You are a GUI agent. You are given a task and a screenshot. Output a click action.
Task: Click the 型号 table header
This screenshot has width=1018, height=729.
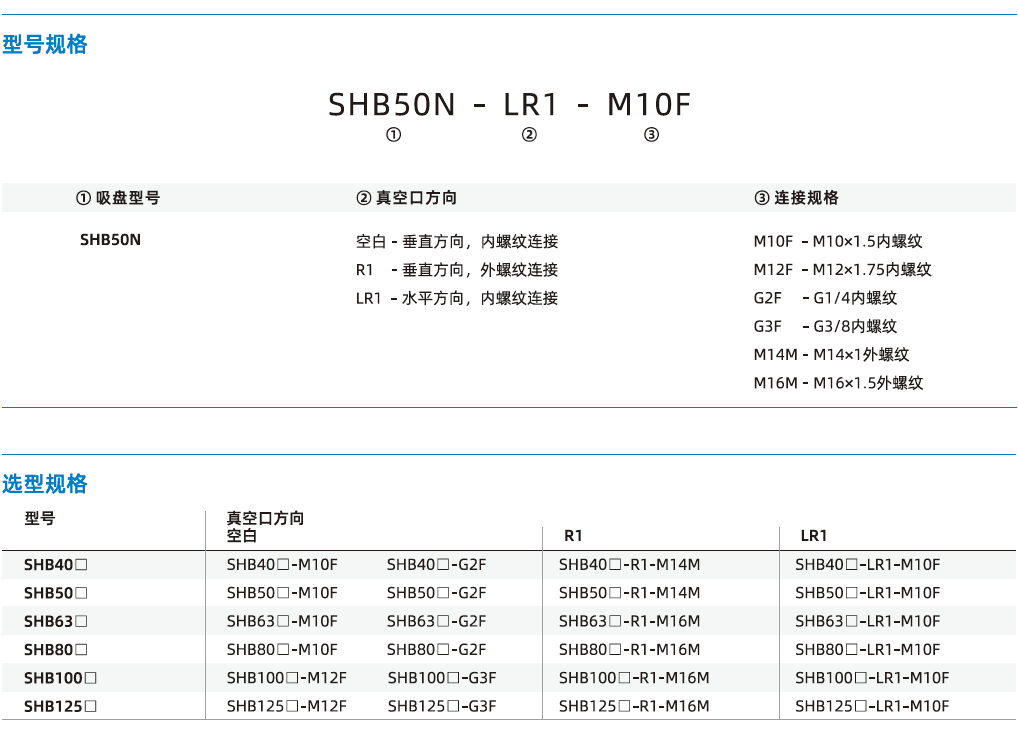point(40,519)
